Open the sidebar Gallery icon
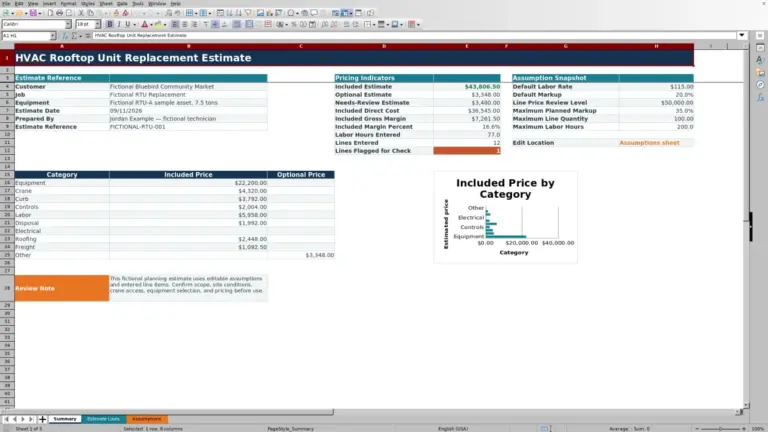768x432 pixels. click(x=760, y=72)
